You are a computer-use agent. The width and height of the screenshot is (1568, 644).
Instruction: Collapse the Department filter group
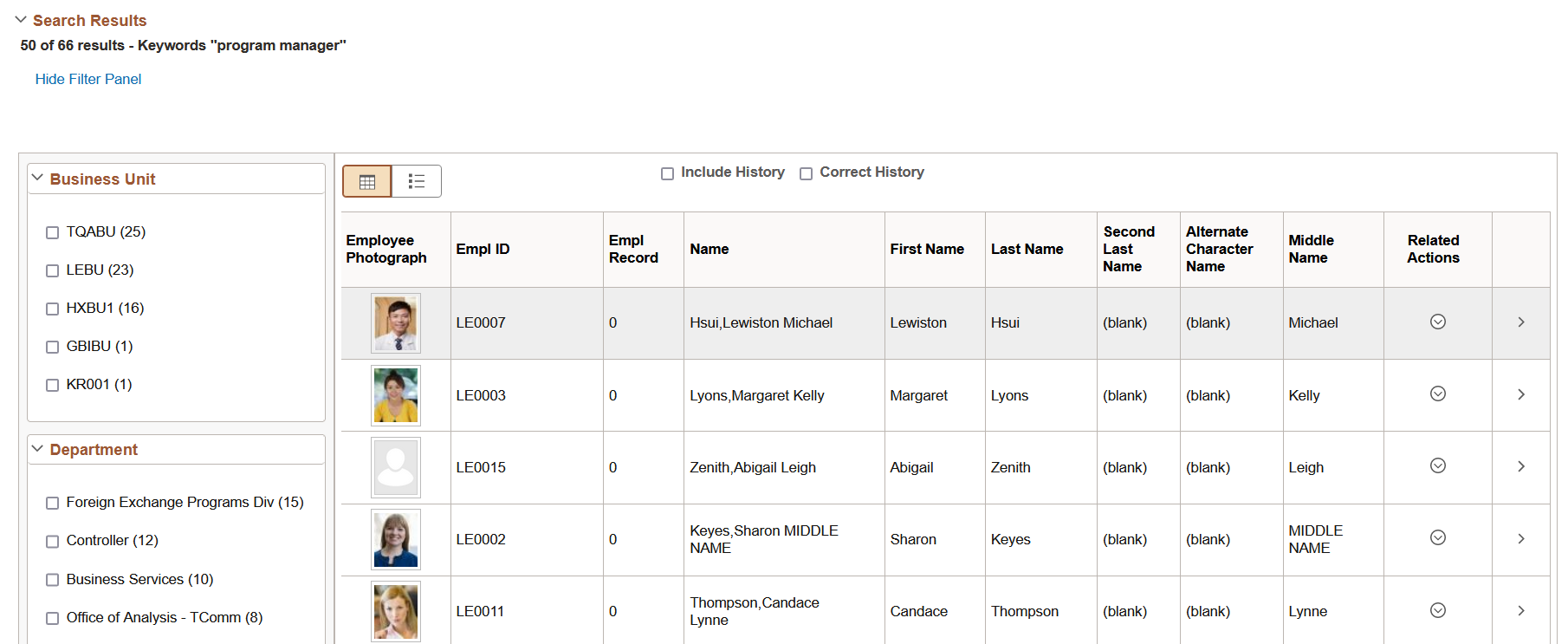pos(37,449)
